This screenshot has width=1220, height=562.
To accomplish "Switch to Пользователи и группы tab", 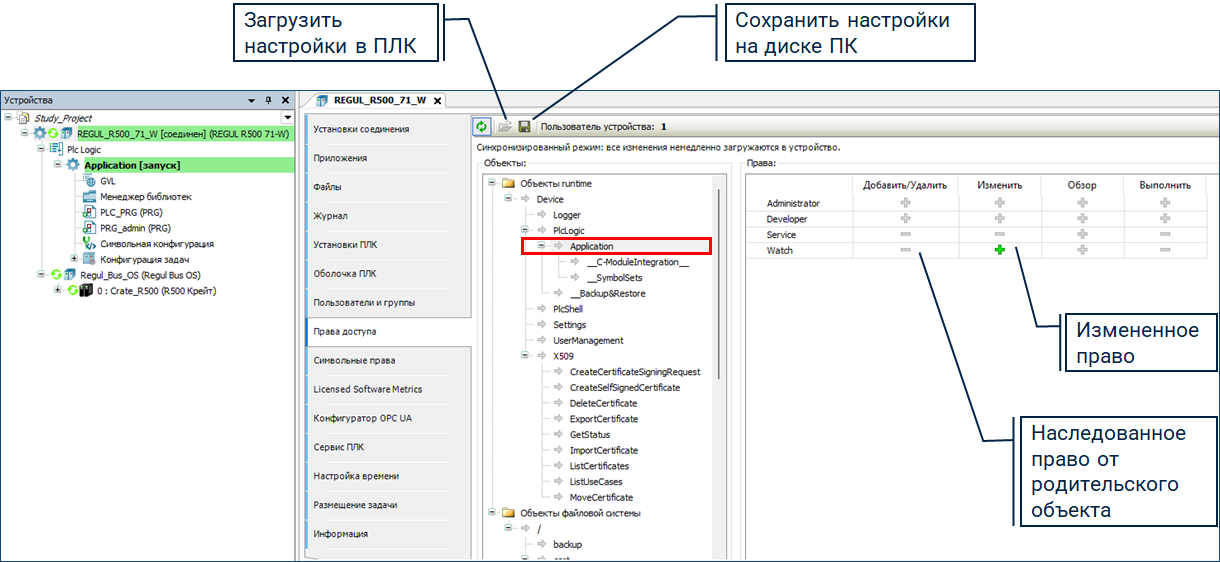I will (x=364, y=302).
